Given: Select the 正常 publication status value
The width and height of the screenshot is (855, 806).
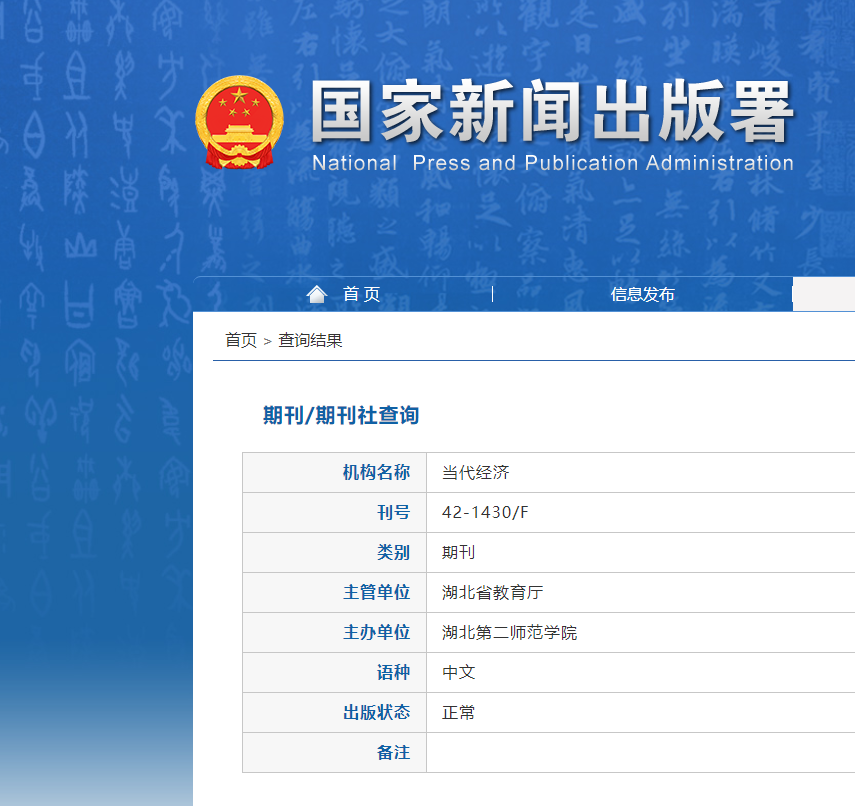Looking at the screenshot, I should tap(459, 712).
